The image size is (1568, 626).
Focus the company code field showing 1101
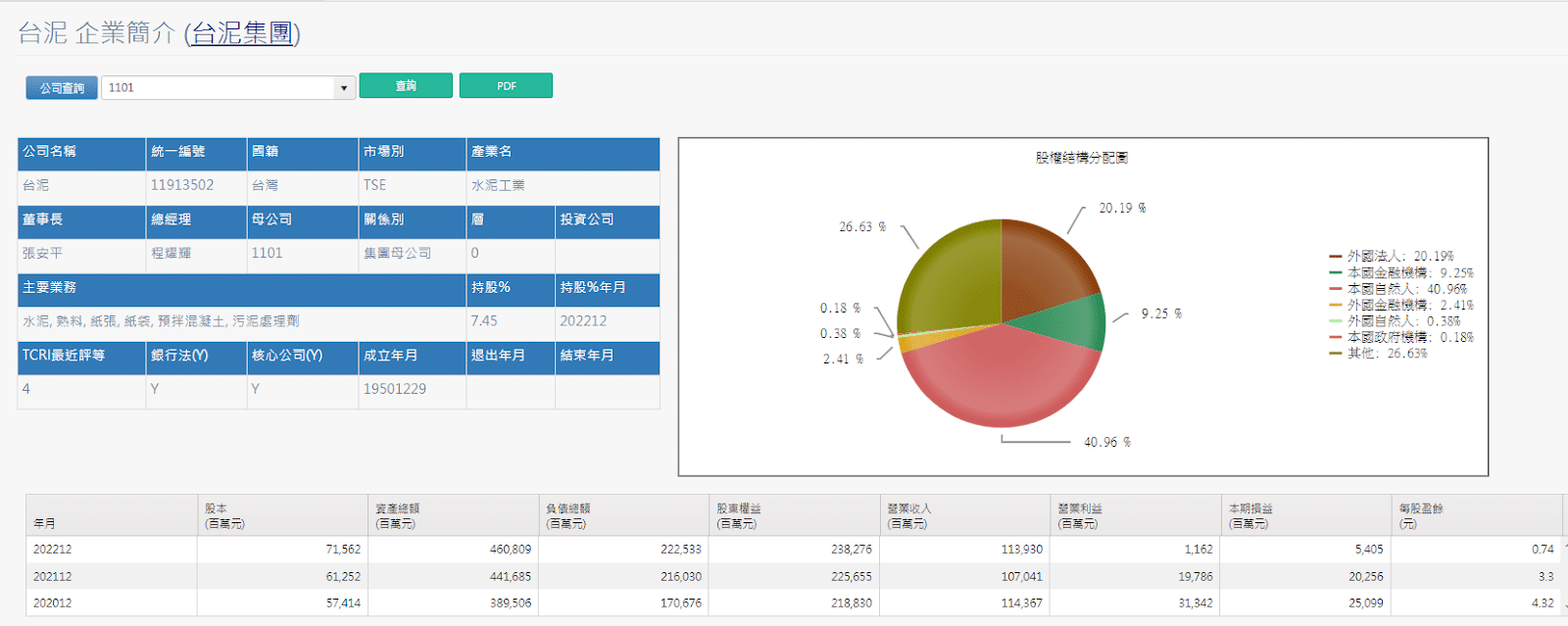pyautogui.click(x=218, y=88)
